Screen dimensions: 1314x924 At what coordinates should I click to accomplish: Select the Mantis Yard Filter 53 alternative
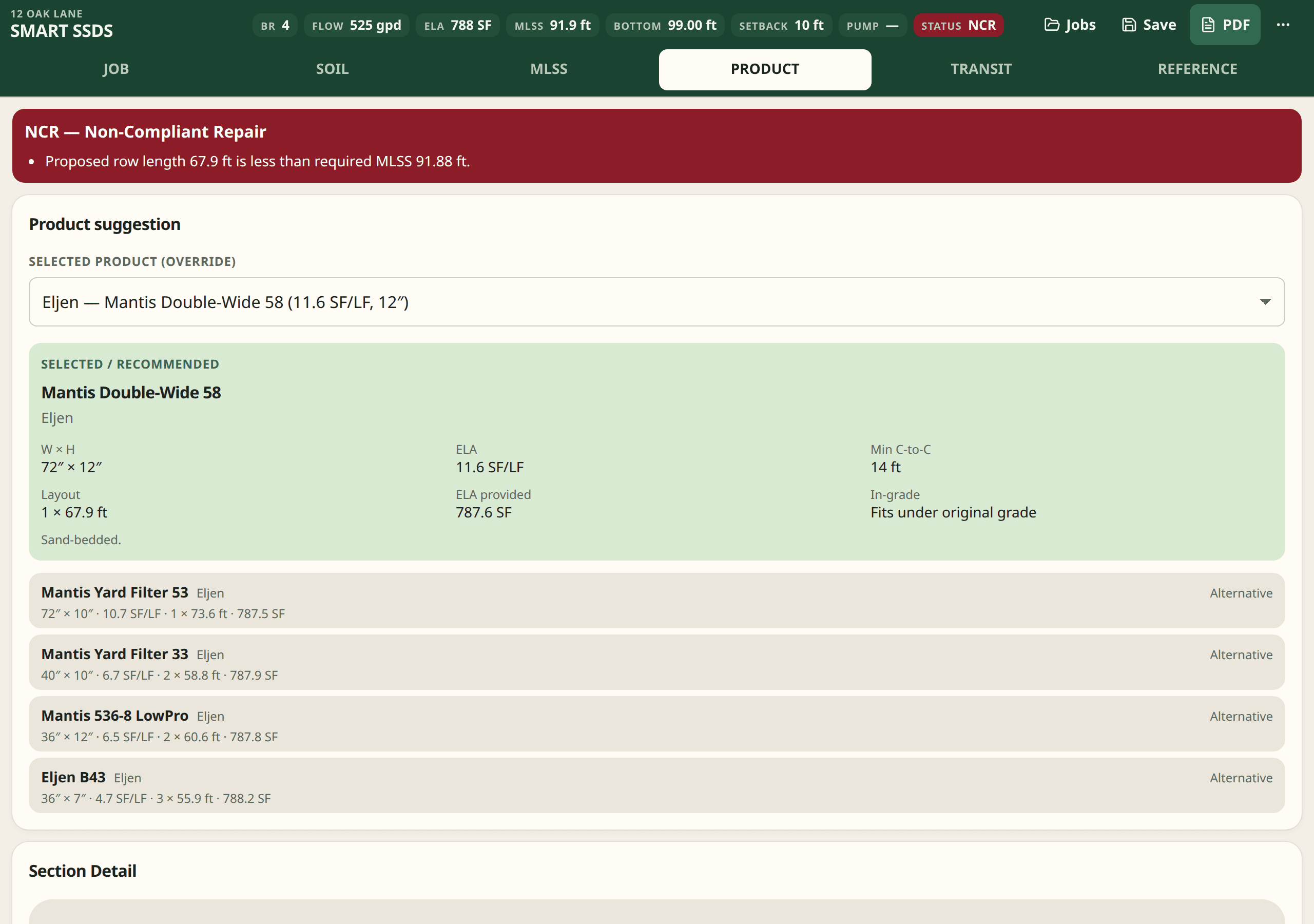(656, 601)
